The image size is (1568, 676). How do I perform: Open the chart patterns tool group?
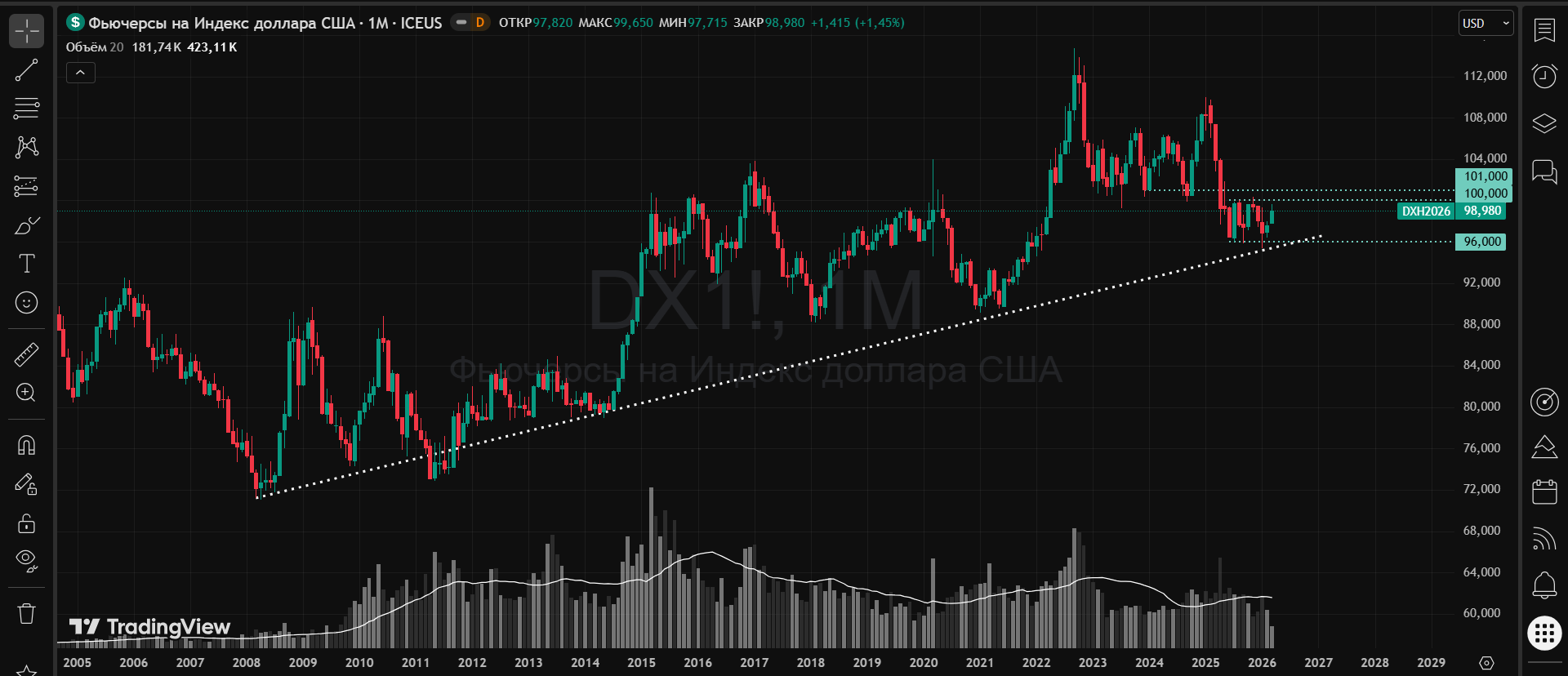pos(27,147)
